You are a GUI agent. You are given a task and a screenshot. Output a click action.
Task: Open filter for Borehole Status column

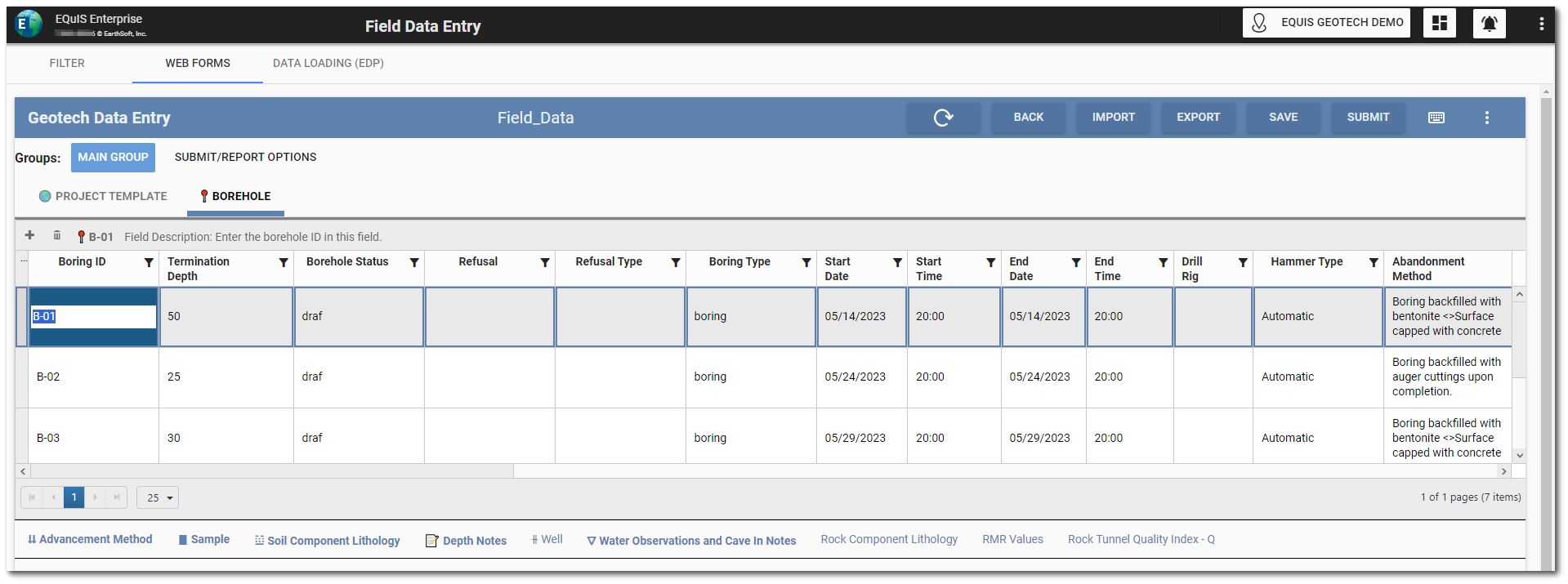point(414,262)
